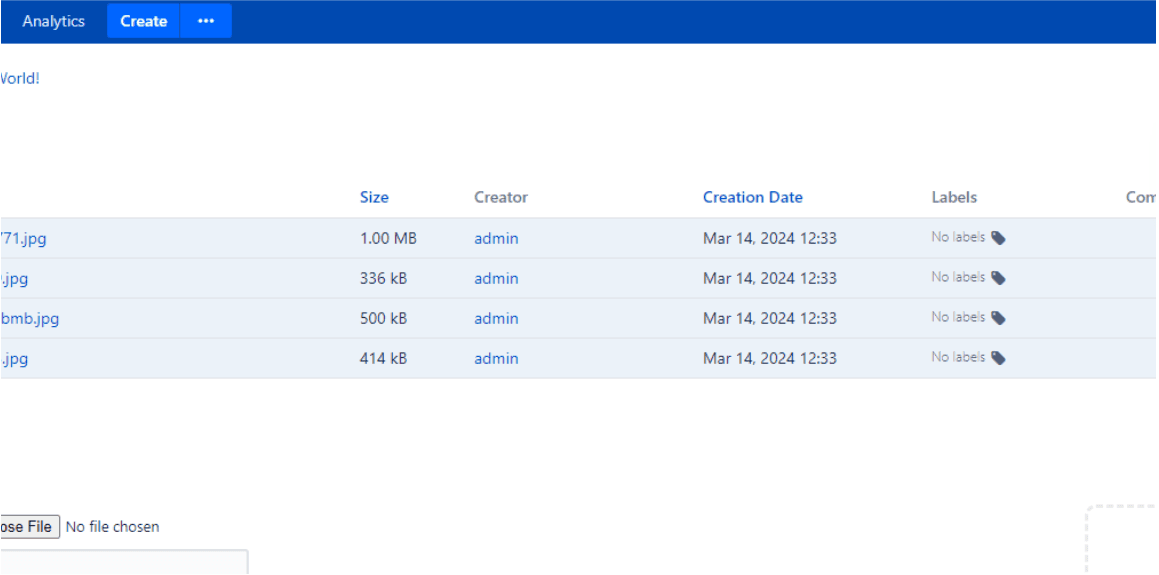
Task: Open the ellipsis menu beside Create
Action: click(x=206, y=21)
